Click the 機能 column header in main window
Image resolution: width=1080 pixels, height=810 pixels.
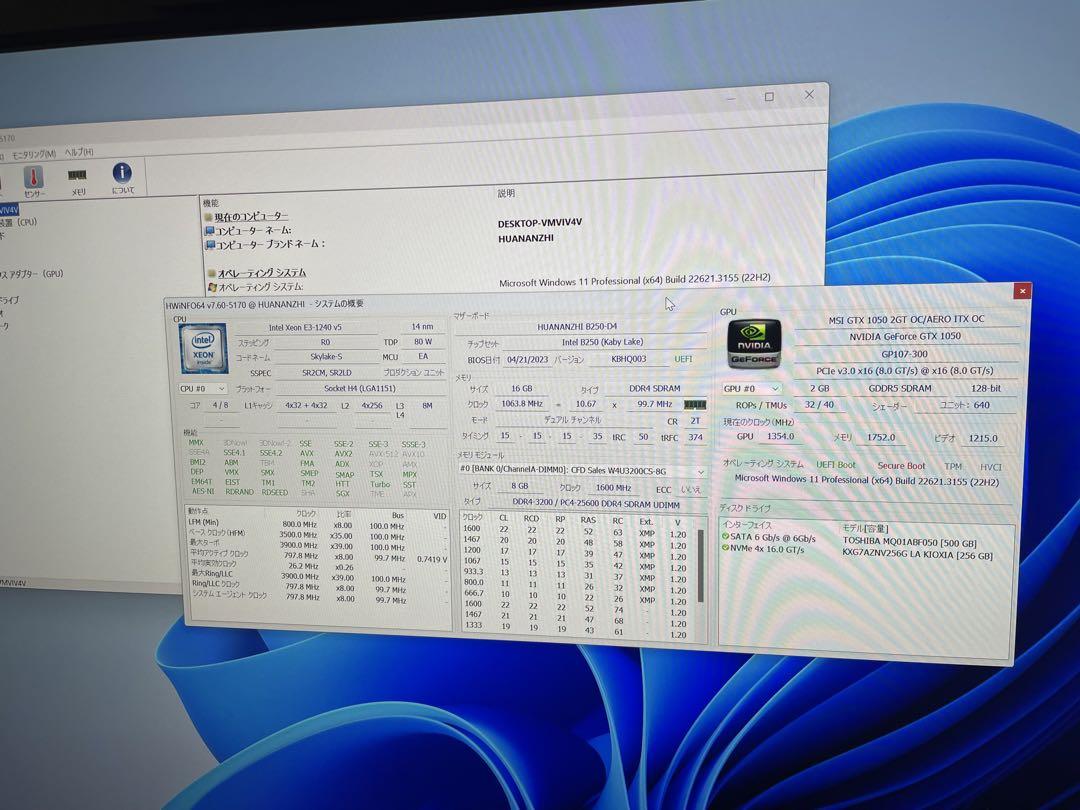[x=211, y=203]
